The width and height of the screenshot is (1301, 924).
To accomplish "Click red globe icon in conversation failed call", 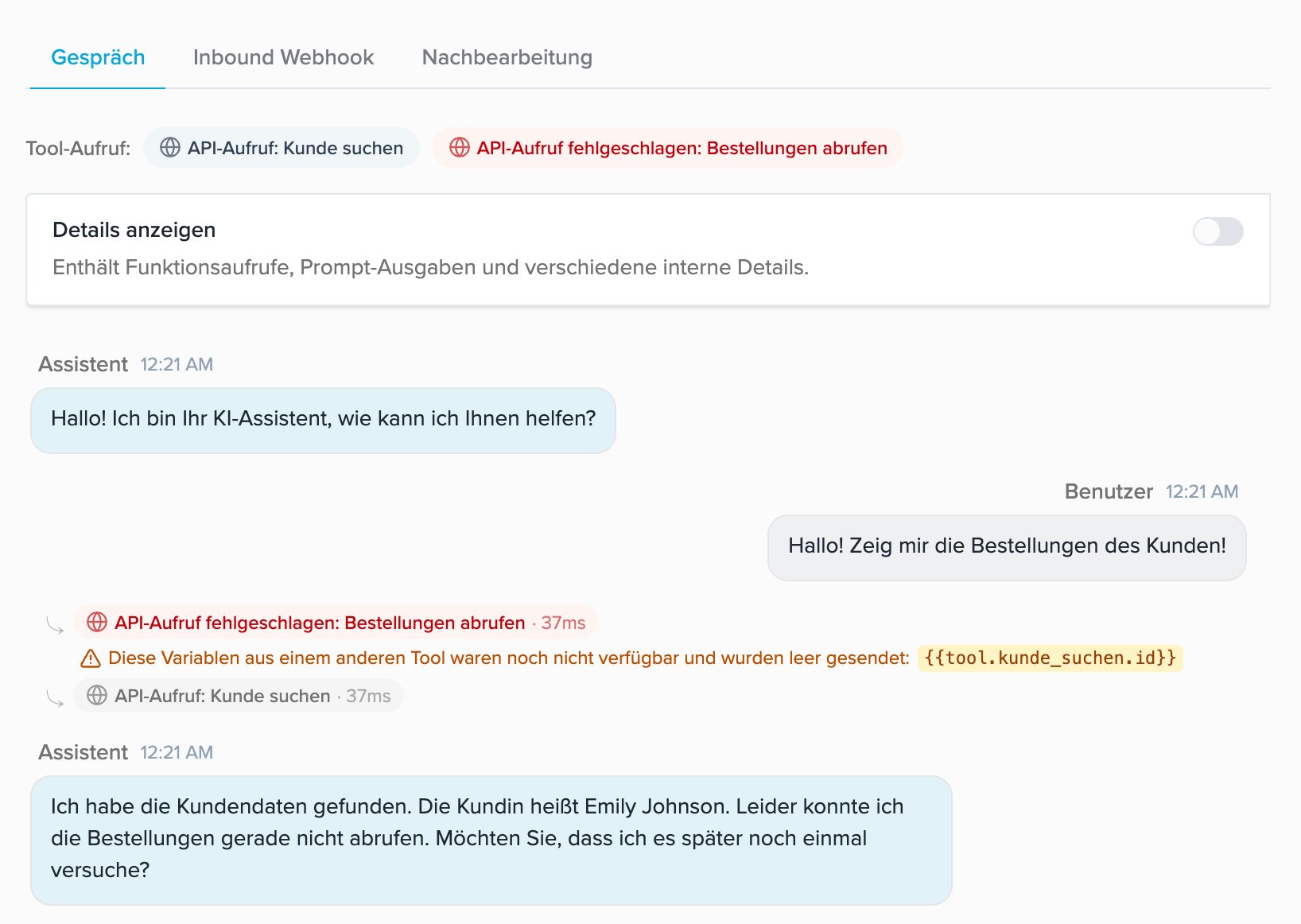I will (x=97, y=623).
